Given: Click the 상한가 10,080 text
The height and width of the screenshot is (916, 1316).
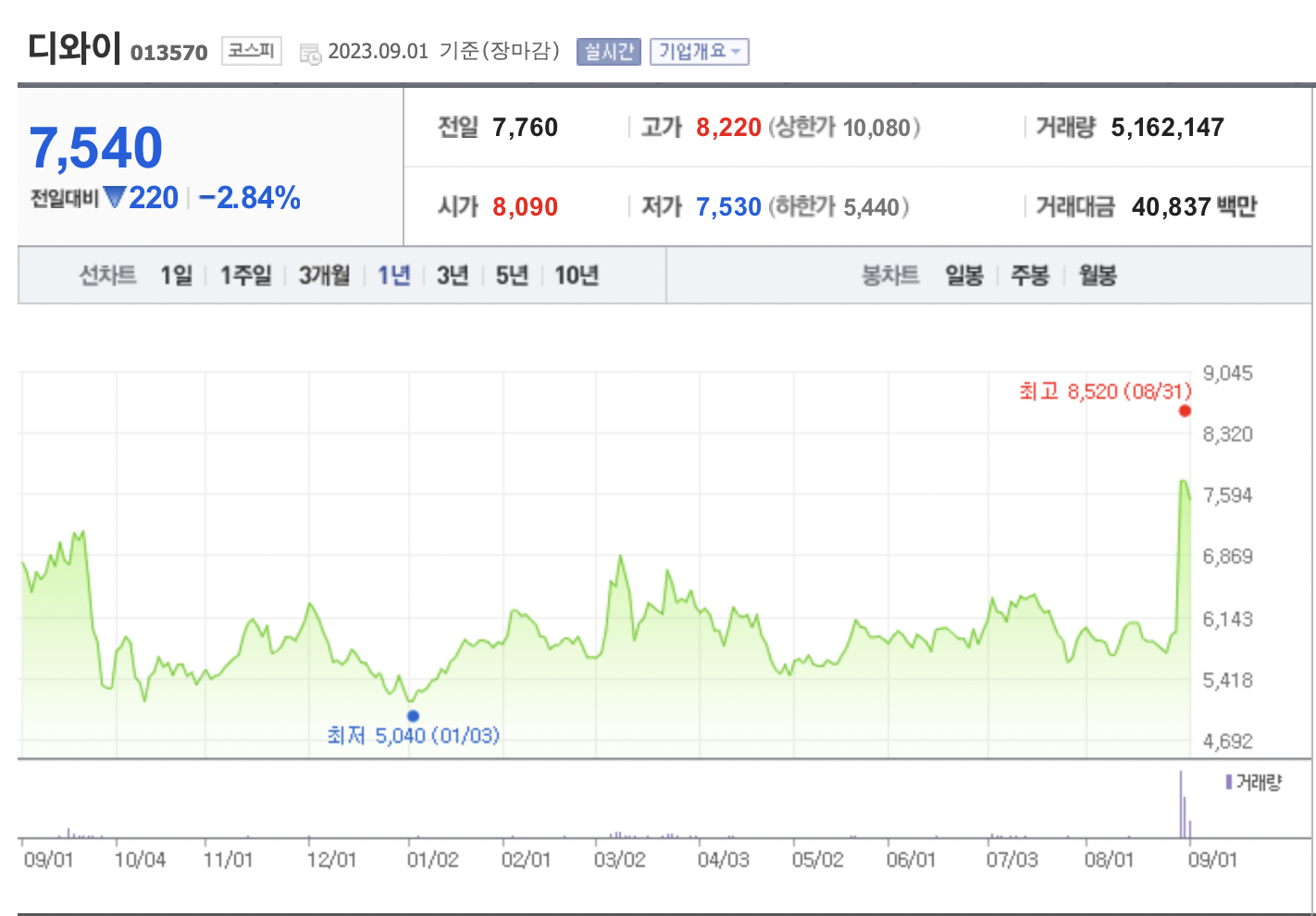Looking at the screenshot, I should (845, 128).
